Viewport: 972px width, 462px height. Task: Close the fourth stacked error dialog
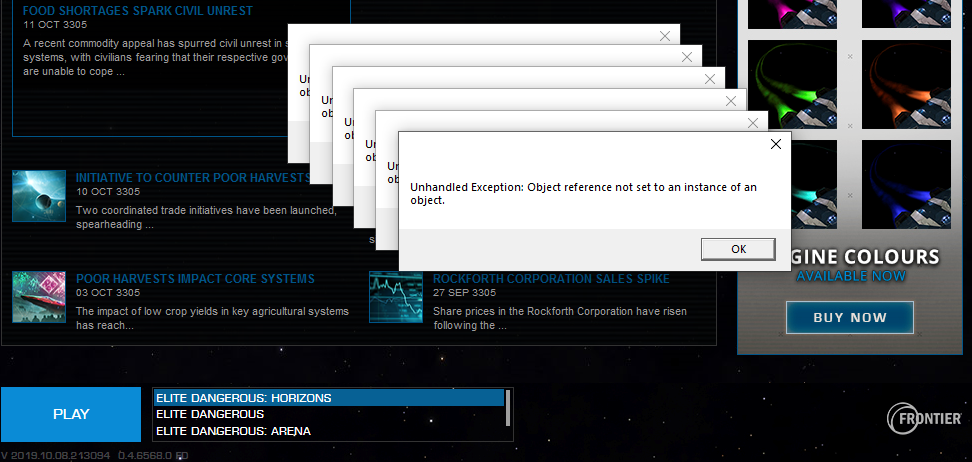(731, 101)
